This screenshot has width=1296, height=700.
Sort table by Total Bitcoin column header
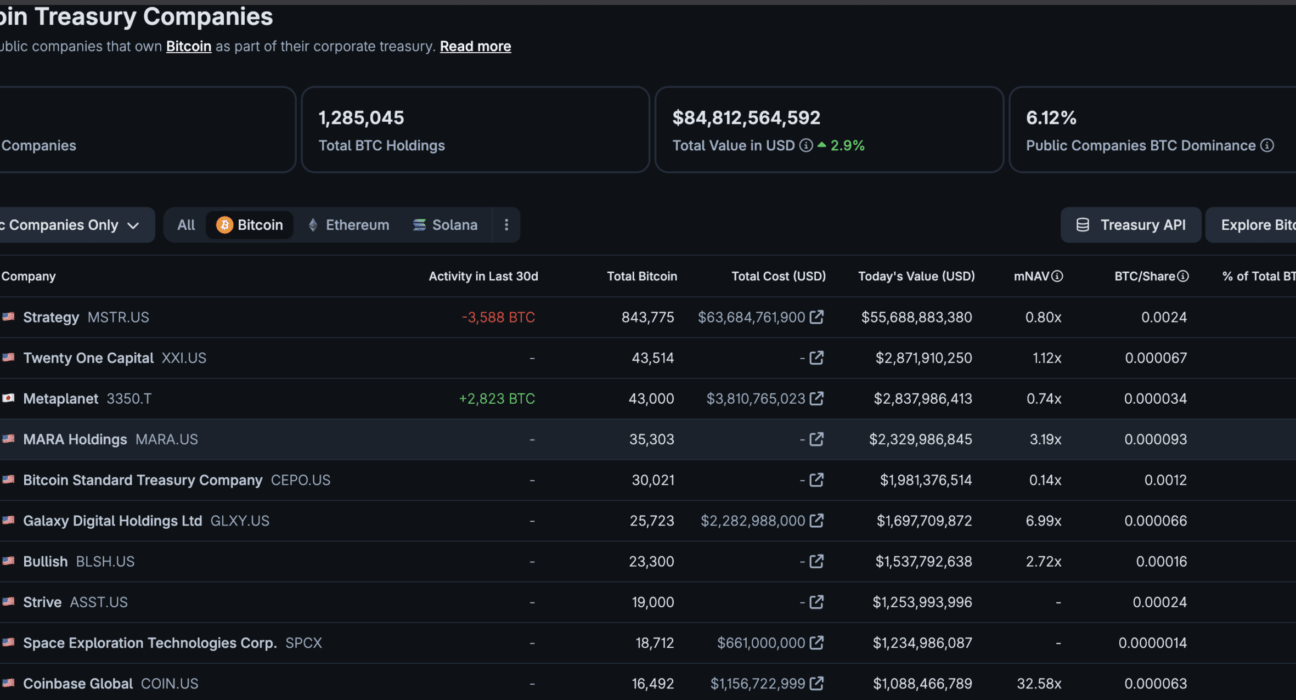tap(642, 276)
